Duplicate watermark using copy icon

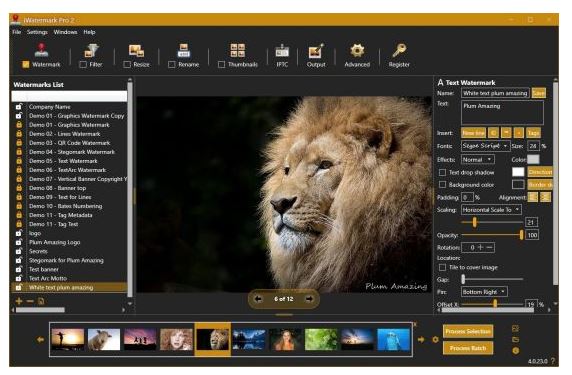[41, 301]
